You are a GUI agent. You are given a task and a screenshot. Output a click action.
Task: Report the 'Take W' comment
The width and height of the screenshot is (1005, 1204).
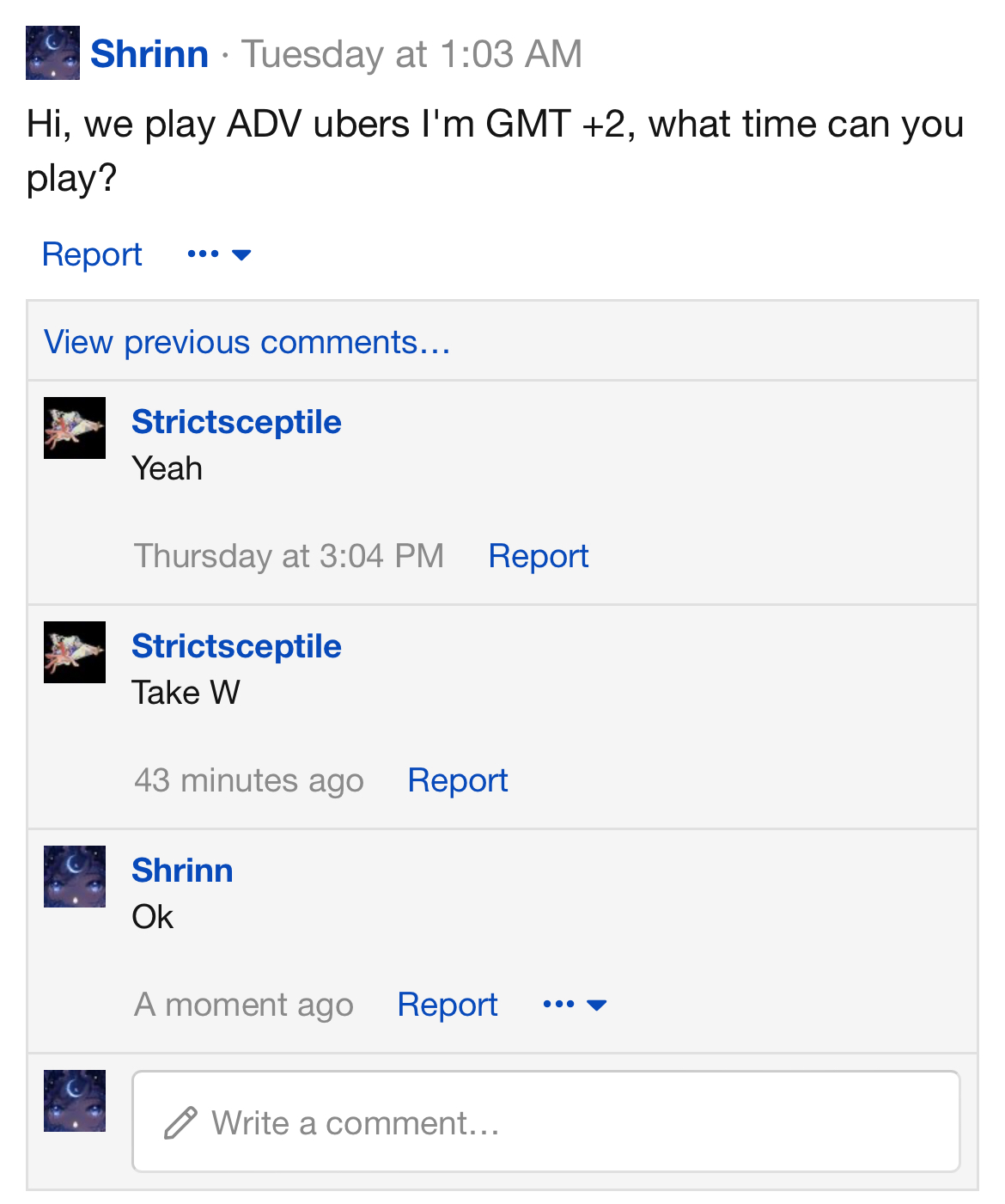(x=458, y=780)
